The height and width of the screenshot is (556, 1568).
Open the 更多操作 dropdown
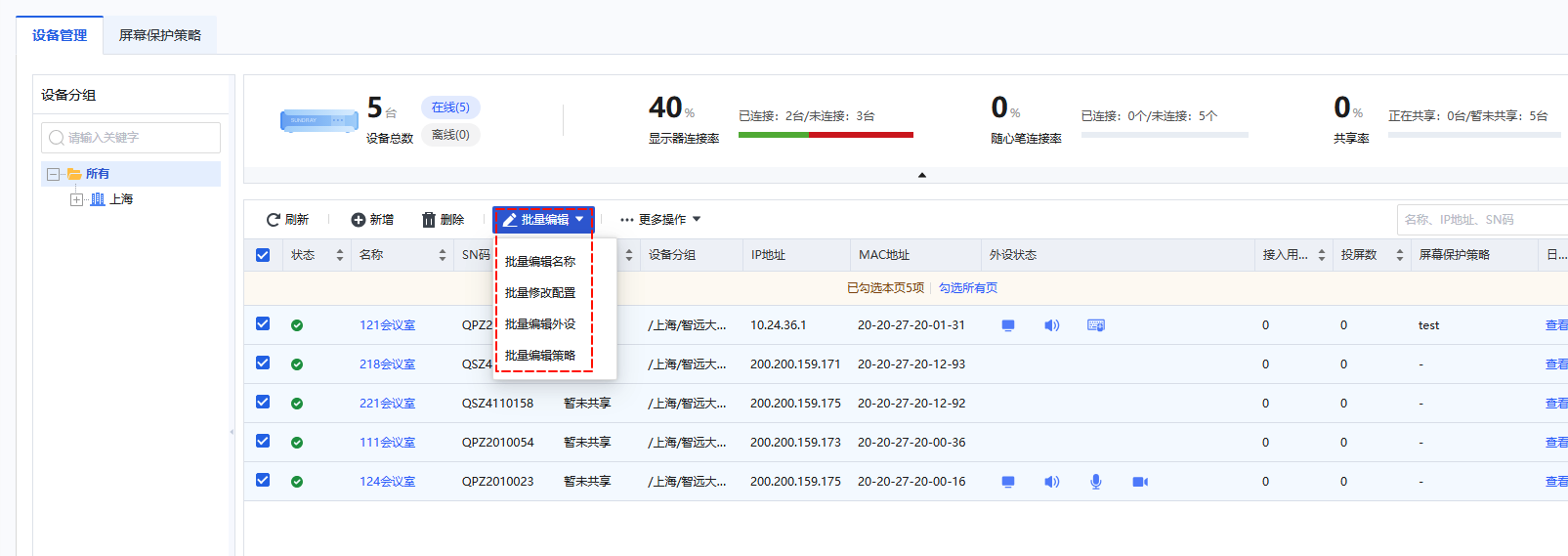click(660, 220)
